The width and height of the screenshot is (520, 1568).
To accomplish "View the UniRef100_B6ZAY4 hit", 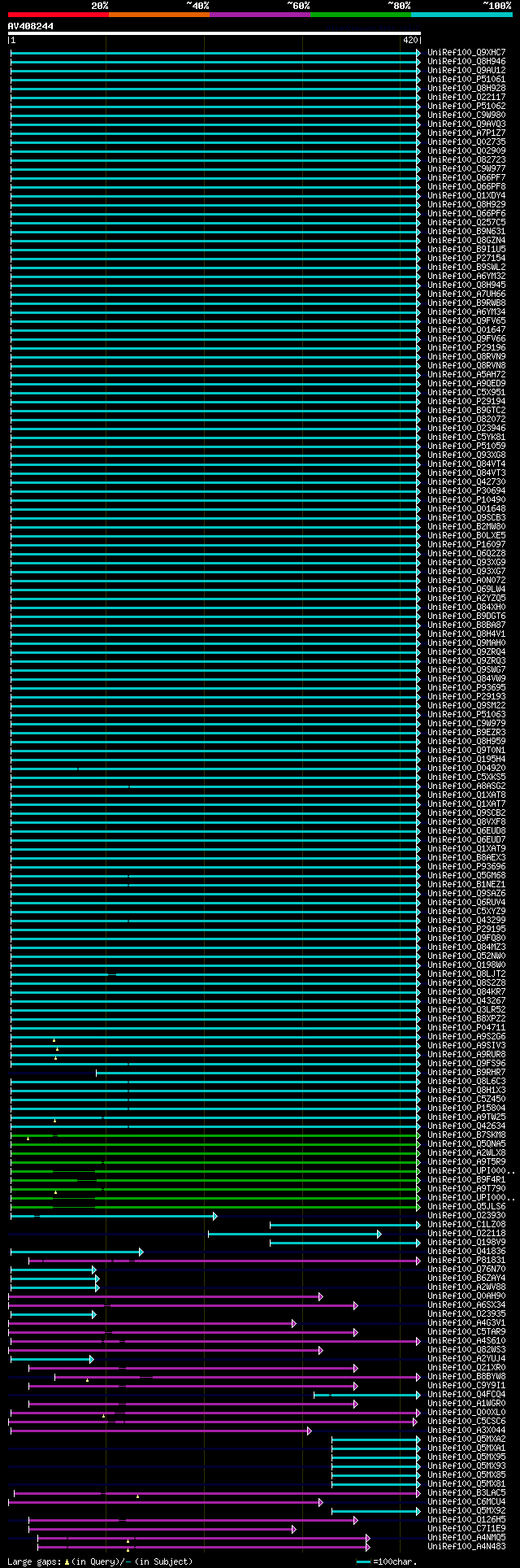I will (466, 1278).
